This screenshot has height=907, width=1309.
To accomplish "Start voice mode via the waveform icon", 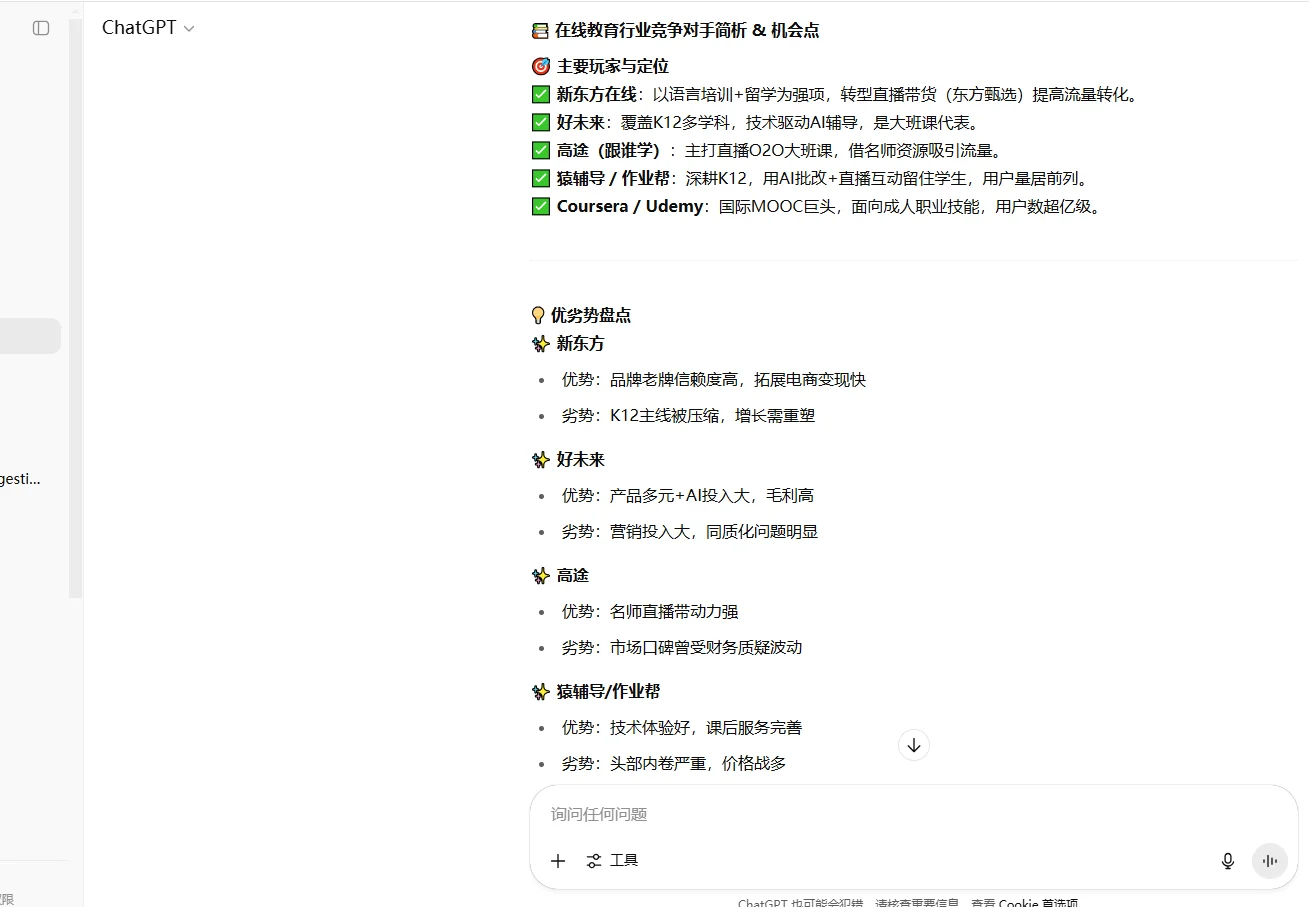I will click(x=1270, y=860).
